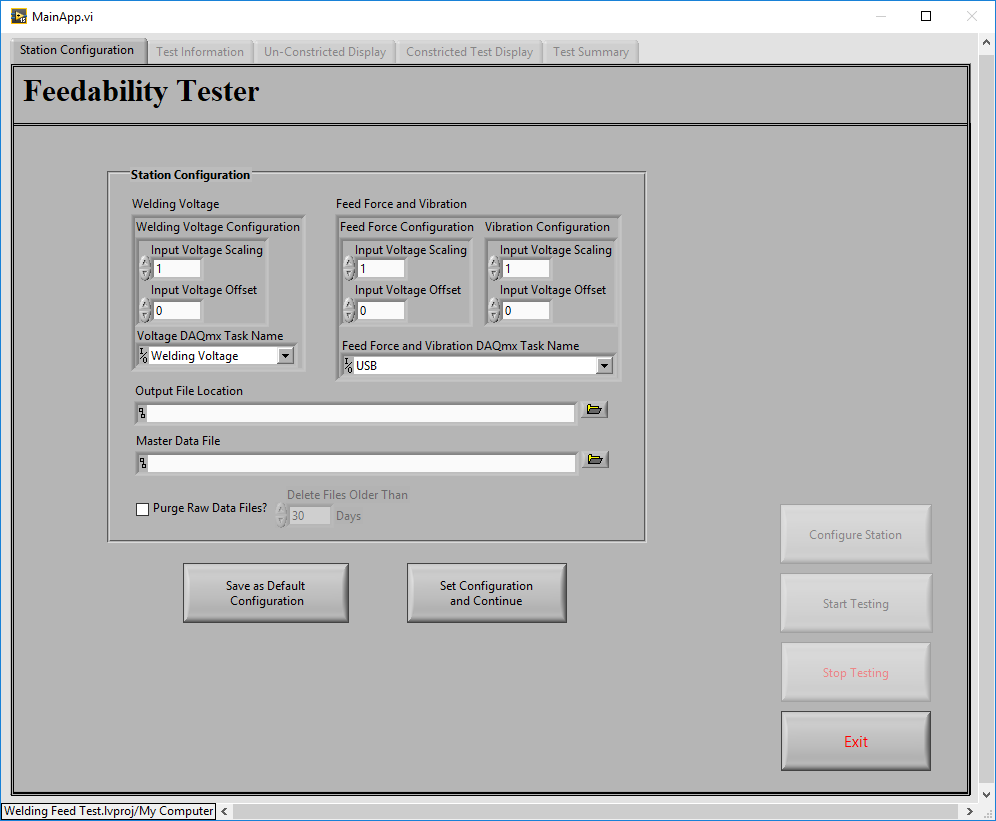
Task: Click LabVIEW MainApp.vi title bar icon
Action: coord(19,17)
